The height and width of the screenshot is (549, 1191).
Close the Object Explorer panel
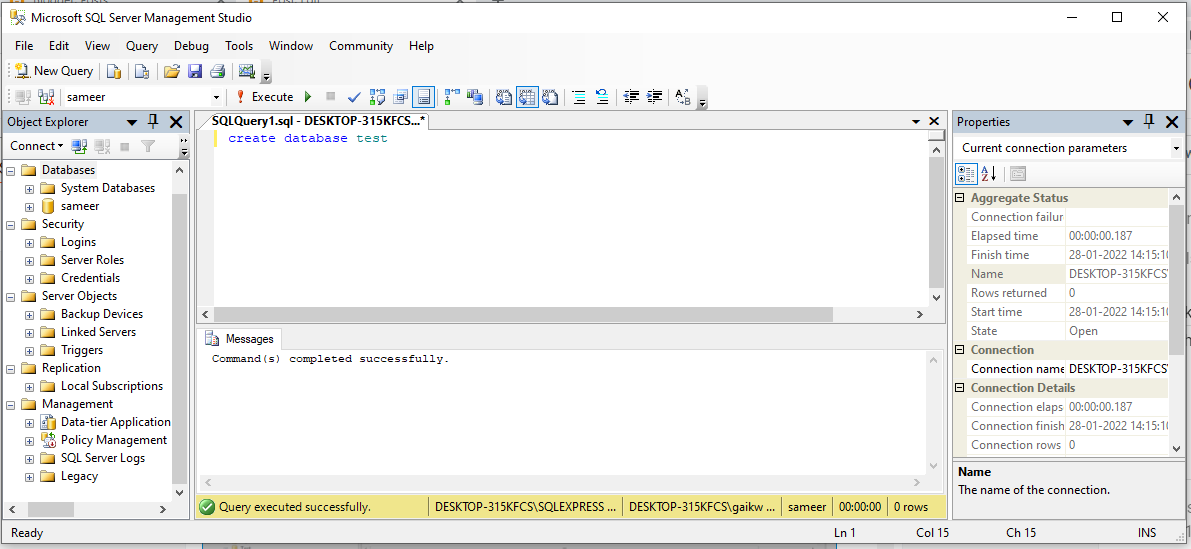[x=175, y=121]
